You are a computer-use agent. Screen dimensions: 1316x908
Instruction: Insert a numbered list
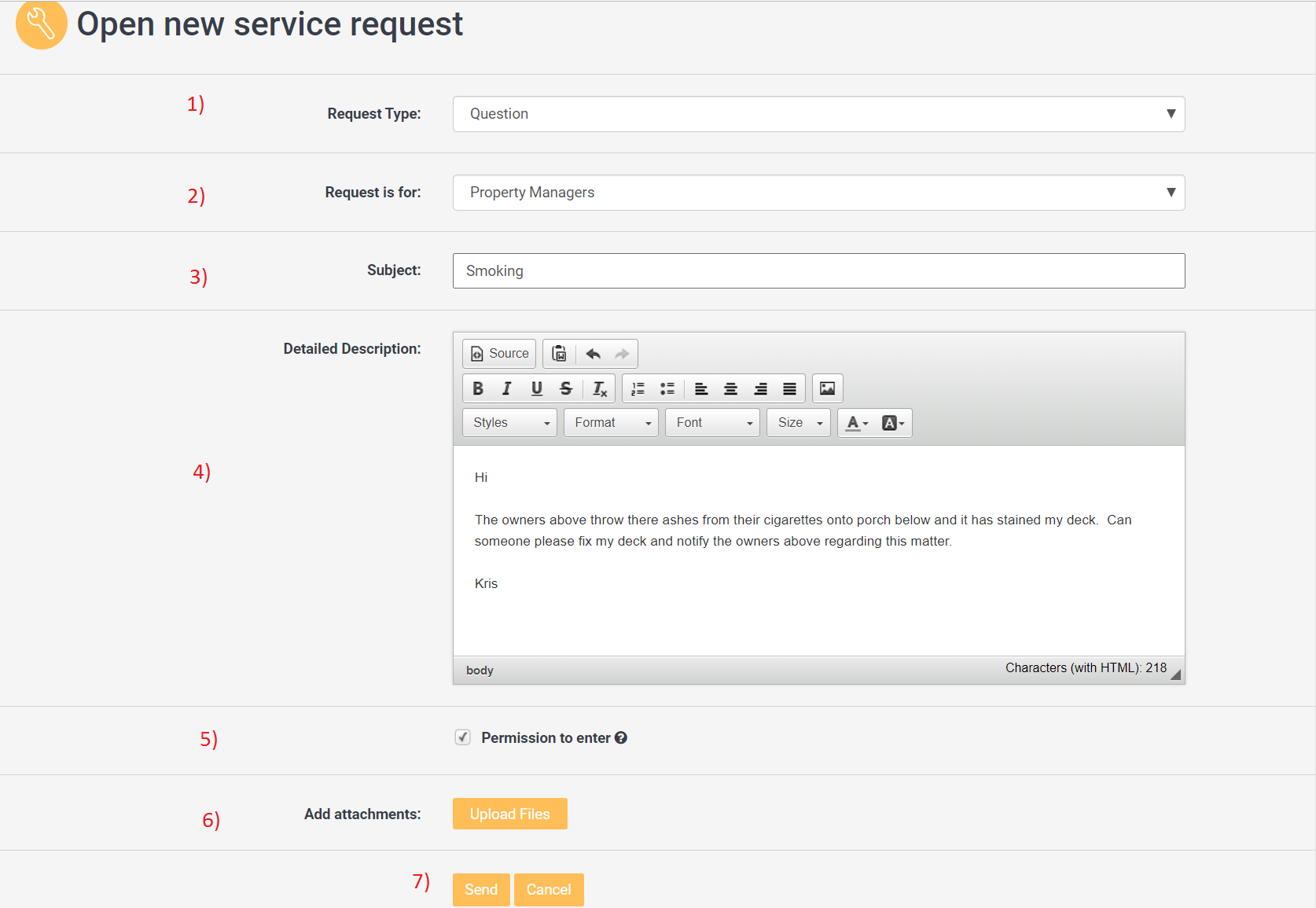tap(638, 388)
